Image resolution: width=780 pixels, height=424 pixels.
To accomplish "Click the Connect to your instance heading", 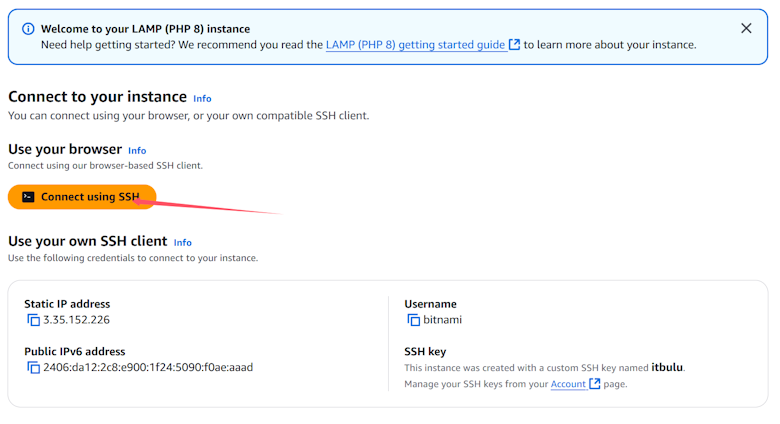I will coord(97,97).
